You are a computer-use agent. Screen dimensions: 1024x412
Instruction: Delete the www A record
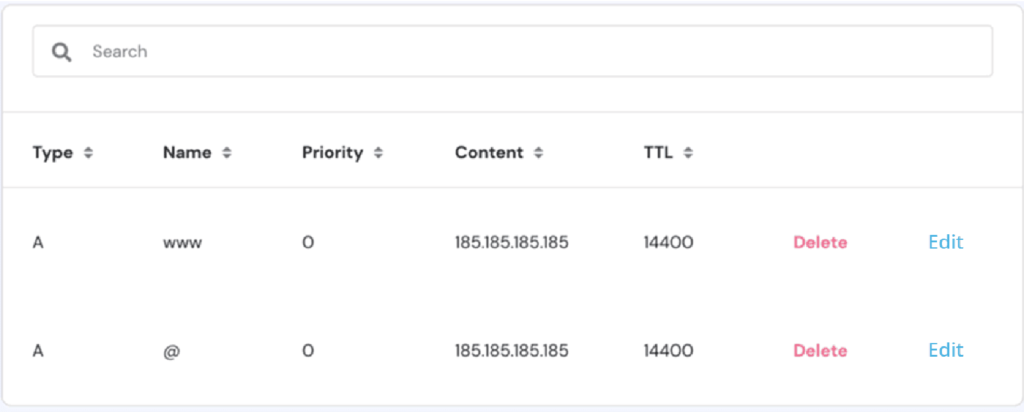[x=820, y=243]
